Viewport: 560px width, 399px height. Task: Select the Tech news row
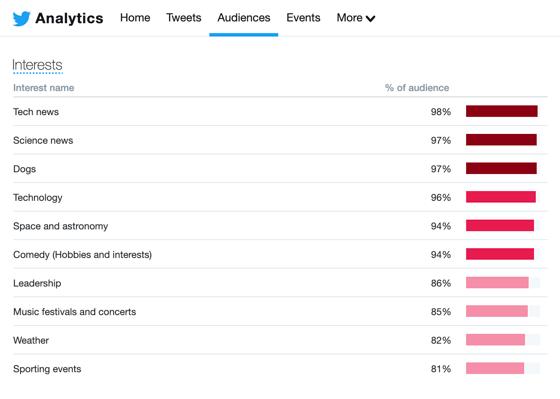[280, 111]
